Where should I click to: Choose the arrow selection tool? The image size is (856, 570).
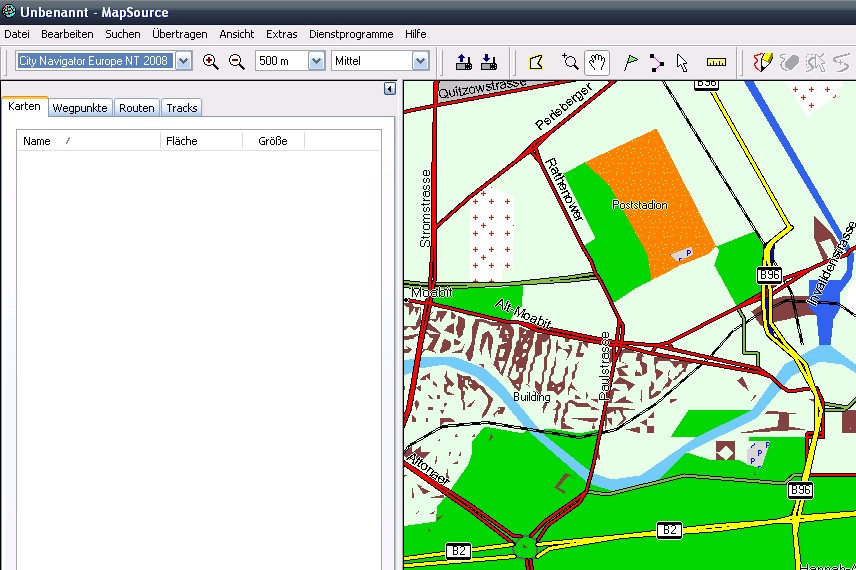(682, 61)
